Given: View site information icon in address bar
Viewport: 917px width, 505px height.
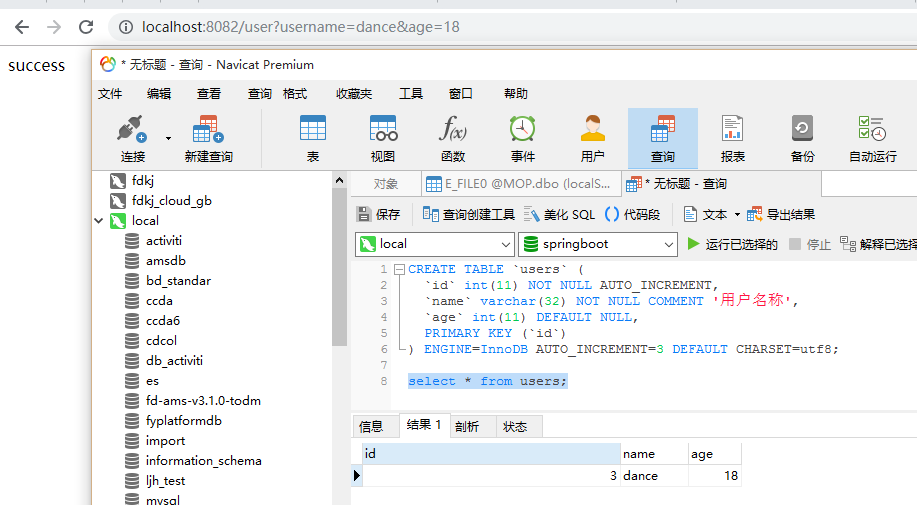Looking at the screenshot, I should pos(126,27).
